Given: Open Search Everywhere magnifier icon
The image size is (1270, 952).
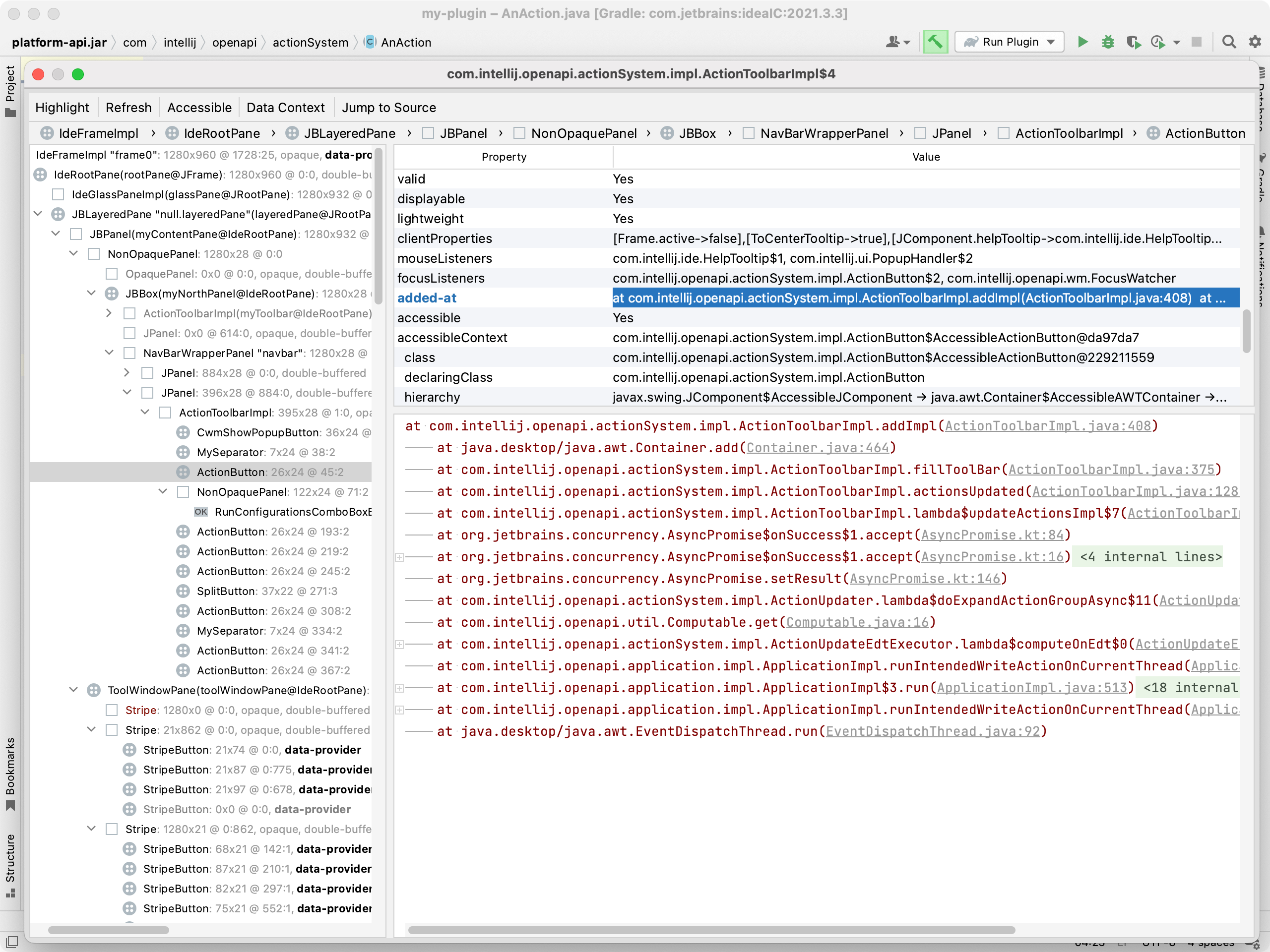Looking at the screenshot, I should (1229, 42).
